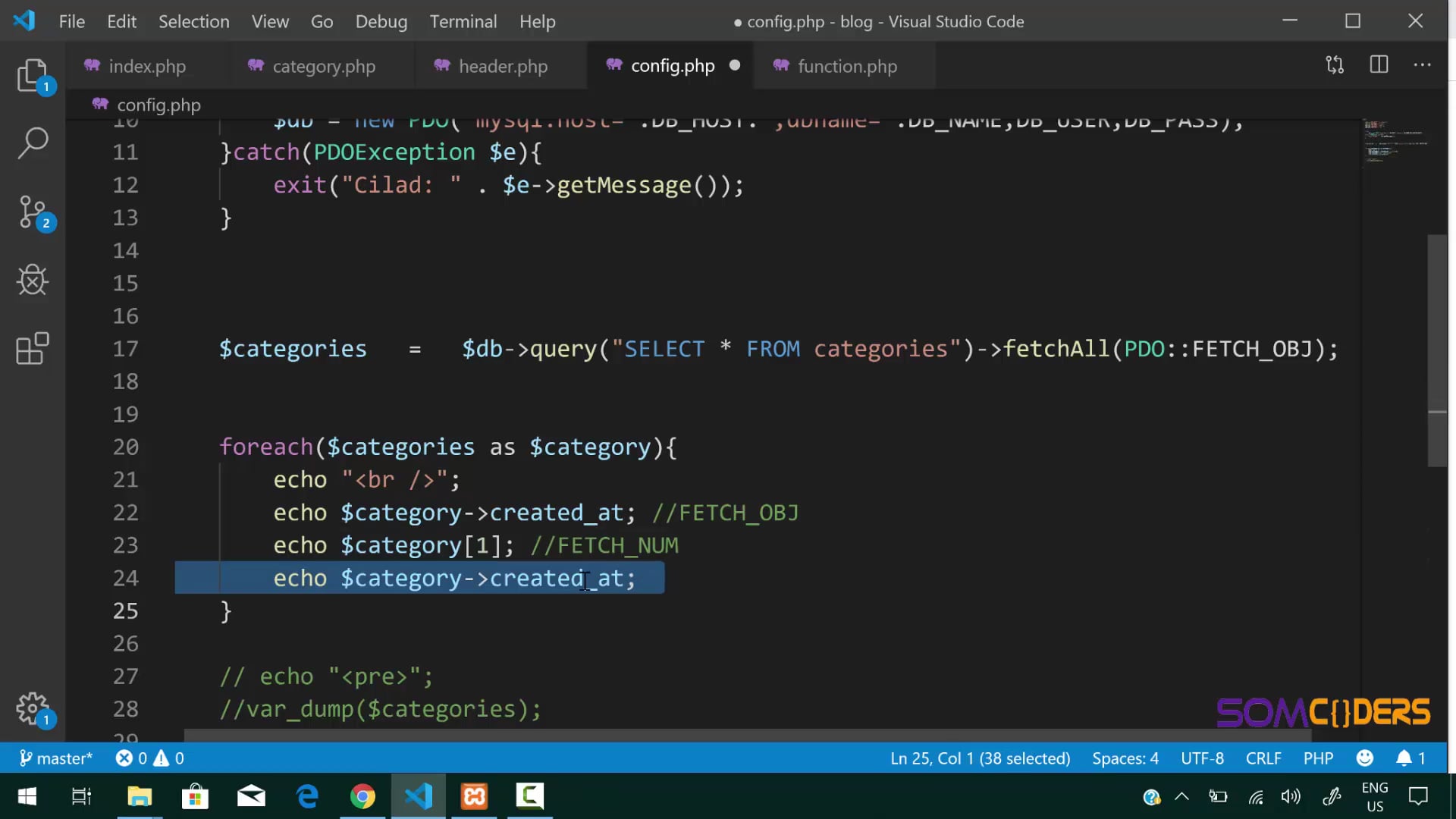The height and width of the screenshot is (819, 1456).
Task: Switch to the category.php tab
Action: coord(324,66)
